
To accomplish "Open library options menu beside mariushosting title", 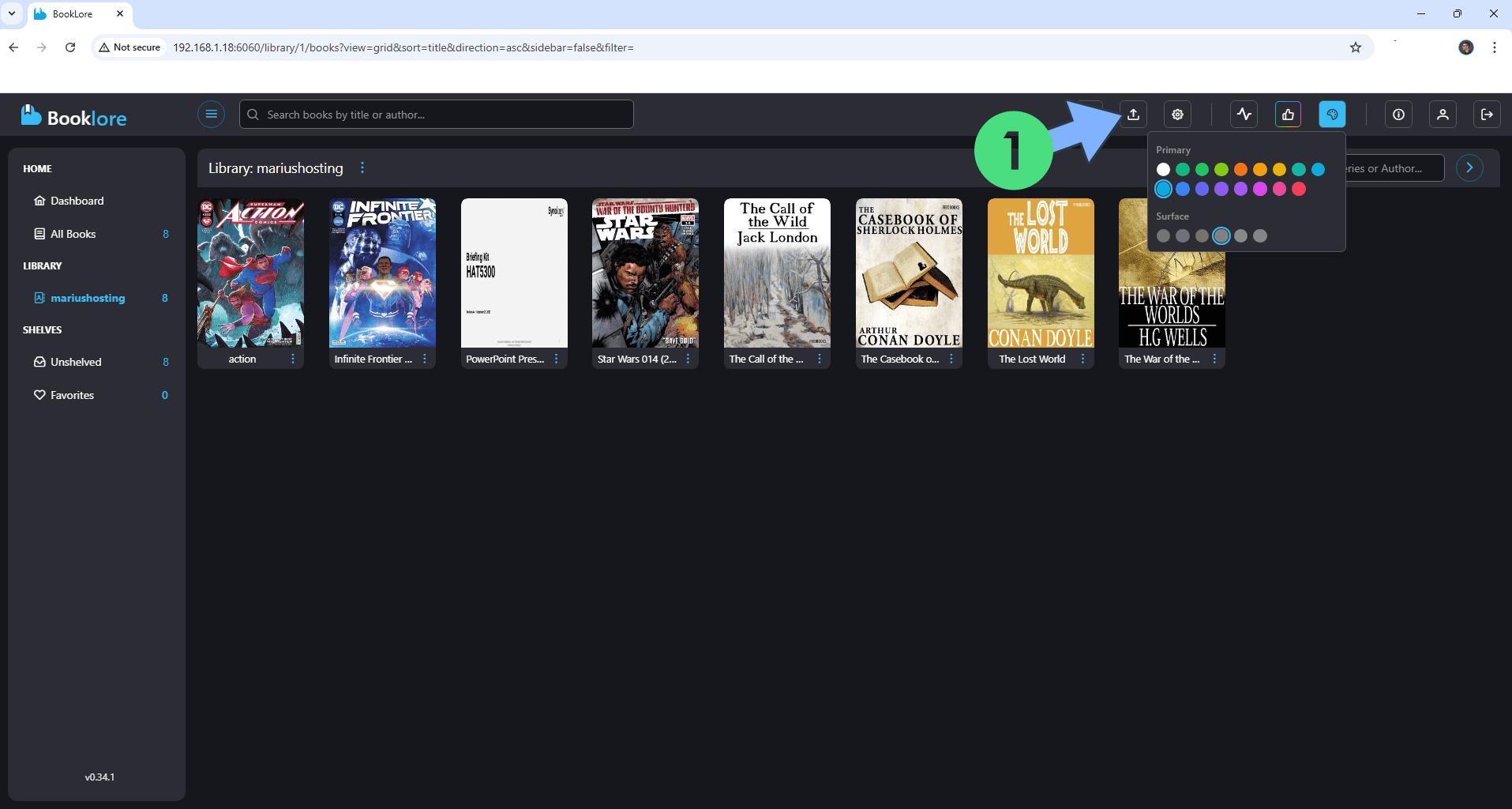I will (362, 167).
